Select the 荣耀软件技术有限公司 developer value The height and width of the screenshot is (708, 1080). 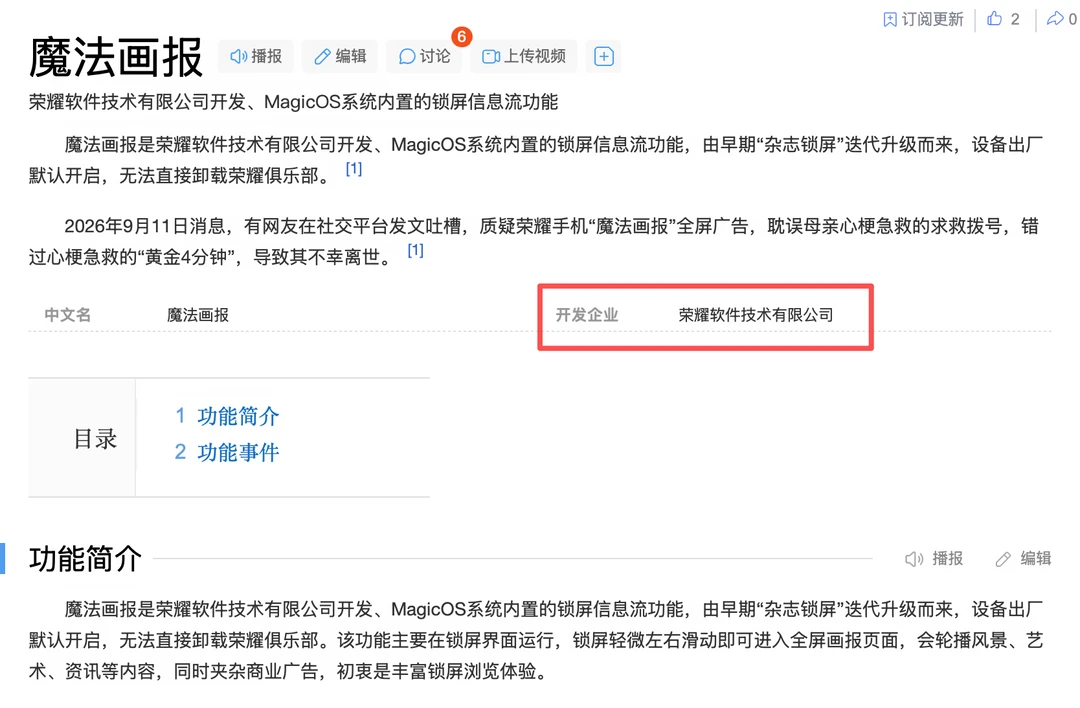[x=756, y=315]
